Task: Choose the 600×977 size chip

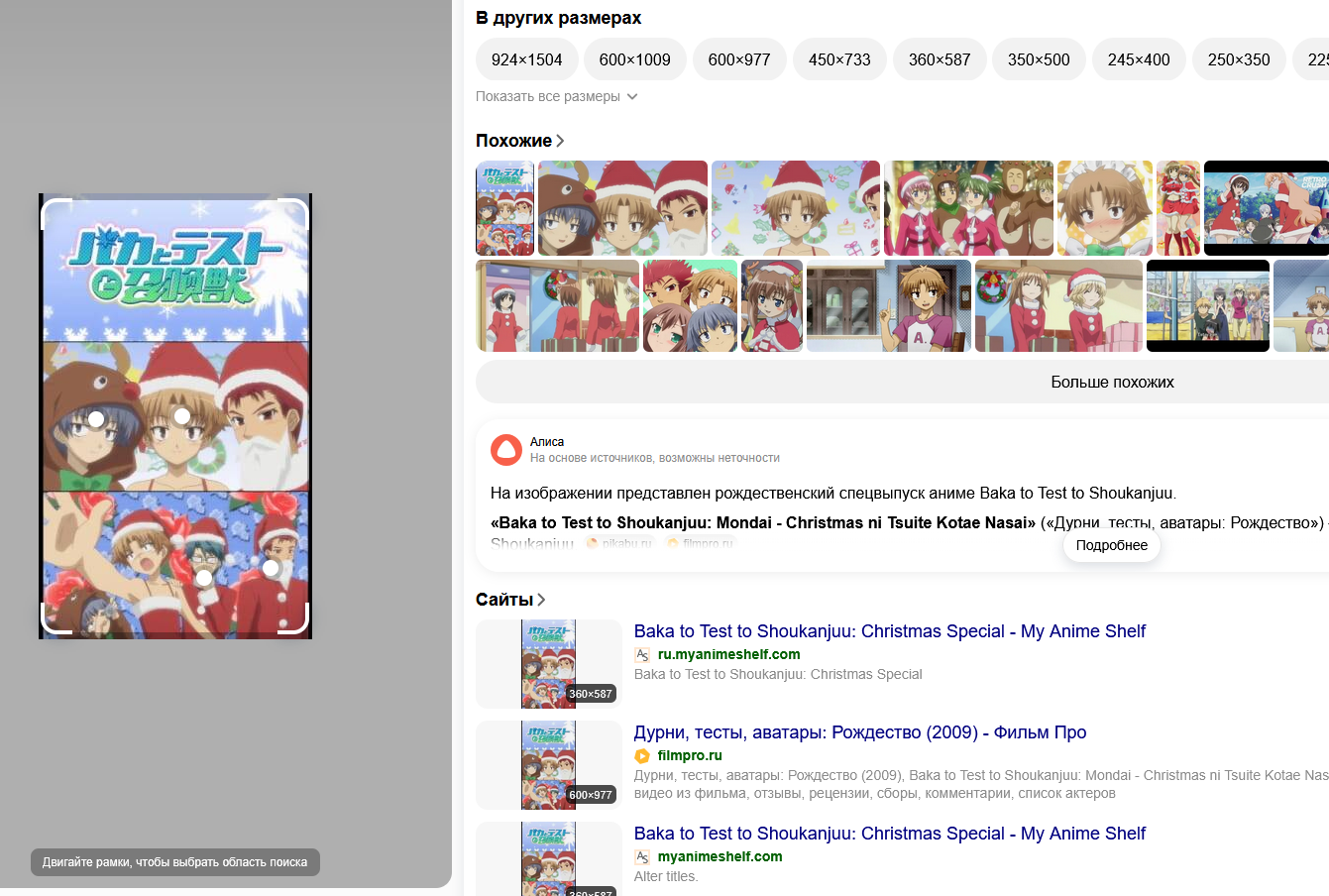Action: coord(739,59)
